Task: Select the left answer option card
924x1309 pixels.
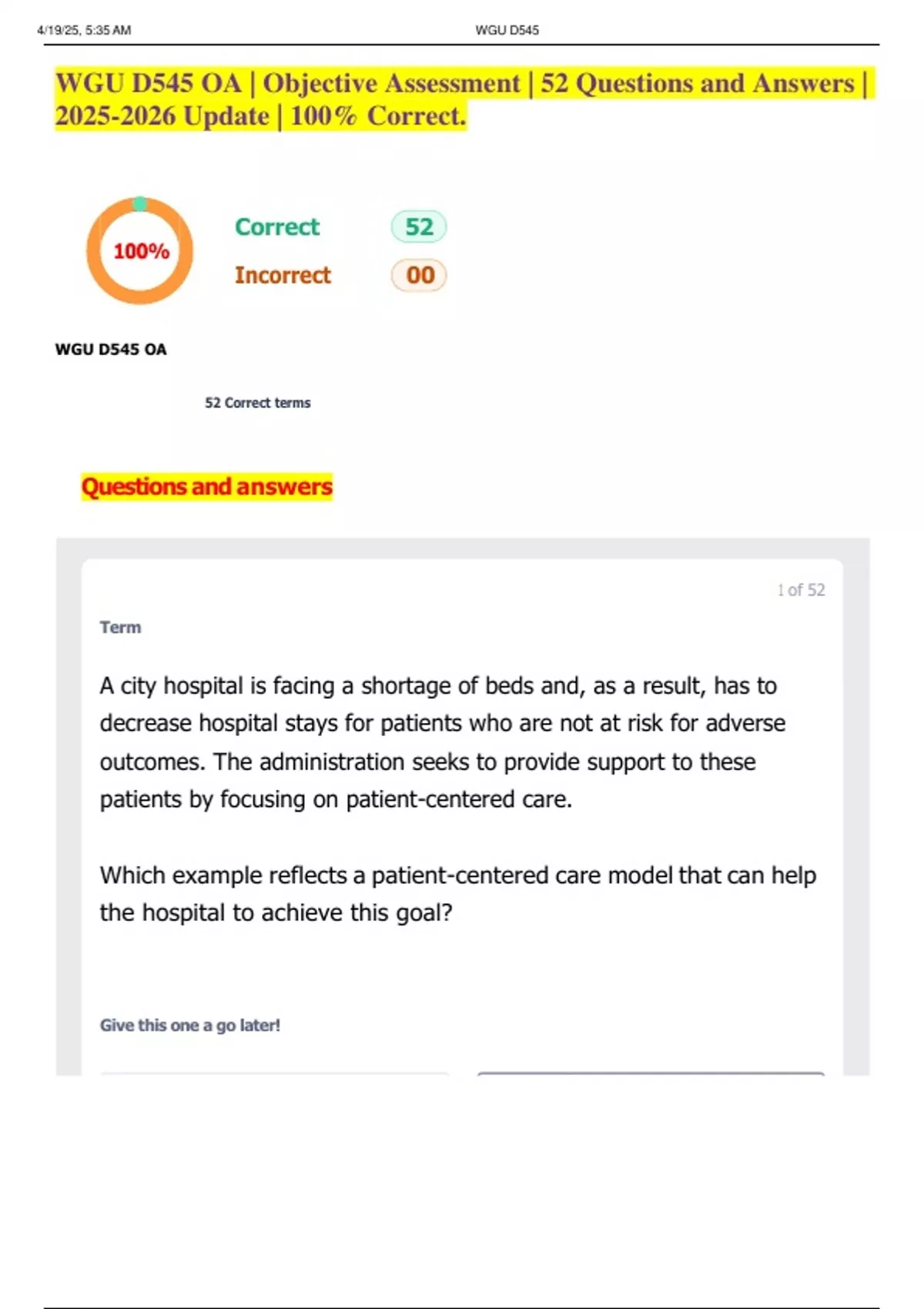Action: [274, 1073]
